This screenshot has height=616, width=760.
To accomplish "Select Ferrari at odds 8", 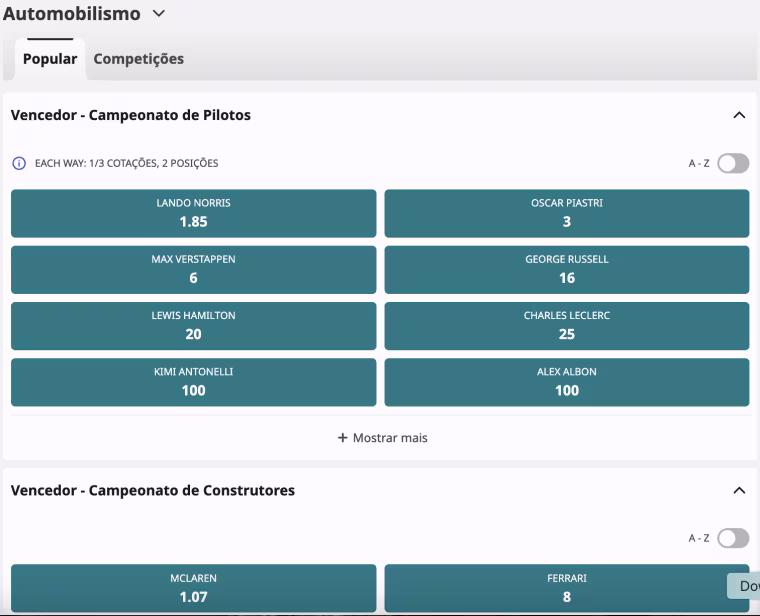I will coord(567,588).
